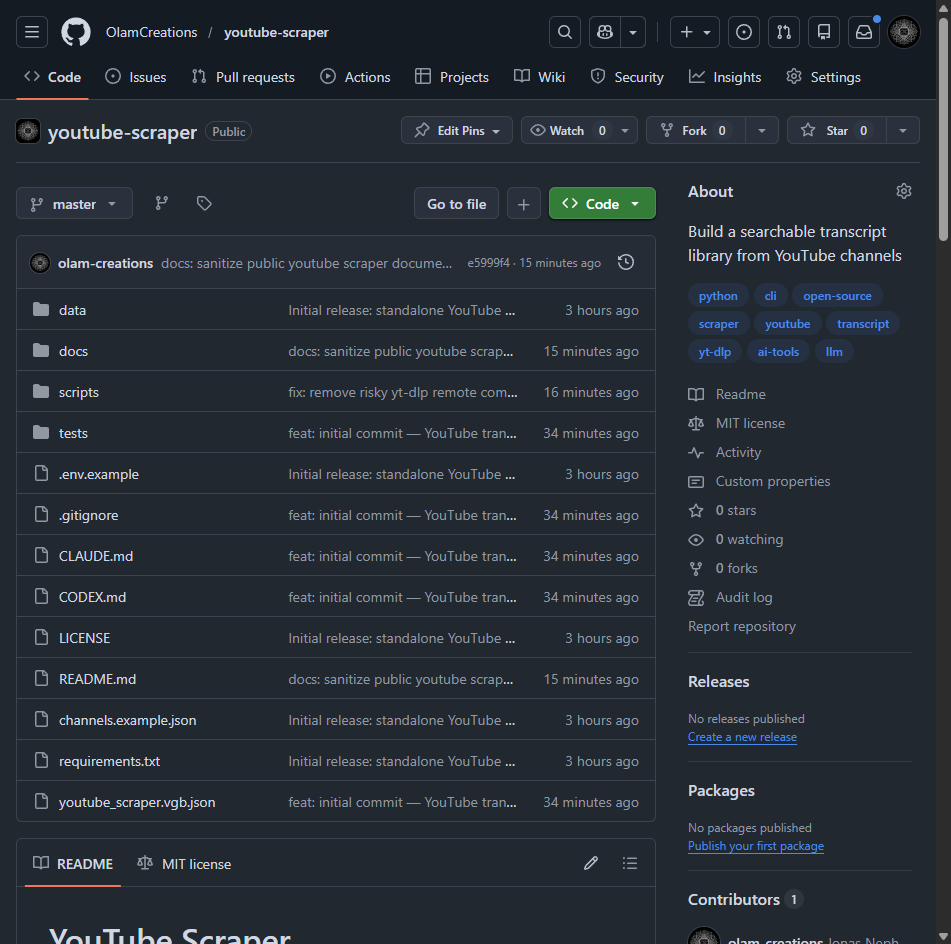
Task: Go to GitHub homepage via Octocat logo
Action: [76, 32]
